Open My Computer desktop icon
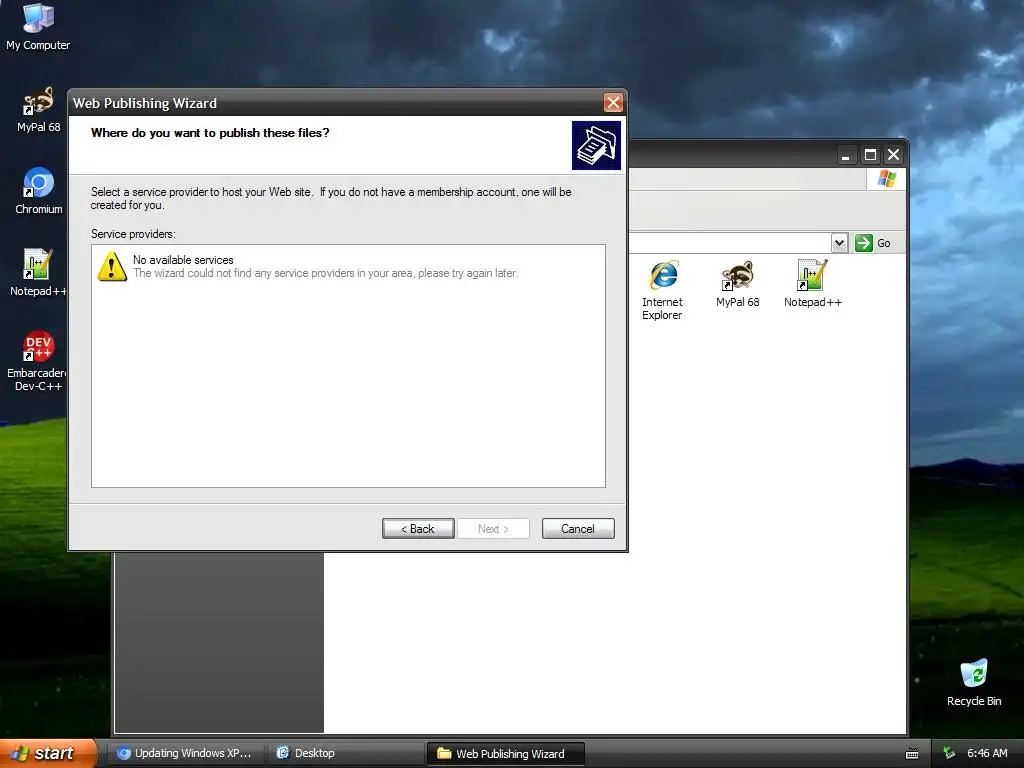The height and width of the screenshot is (768, 1024). click(38, 26)
